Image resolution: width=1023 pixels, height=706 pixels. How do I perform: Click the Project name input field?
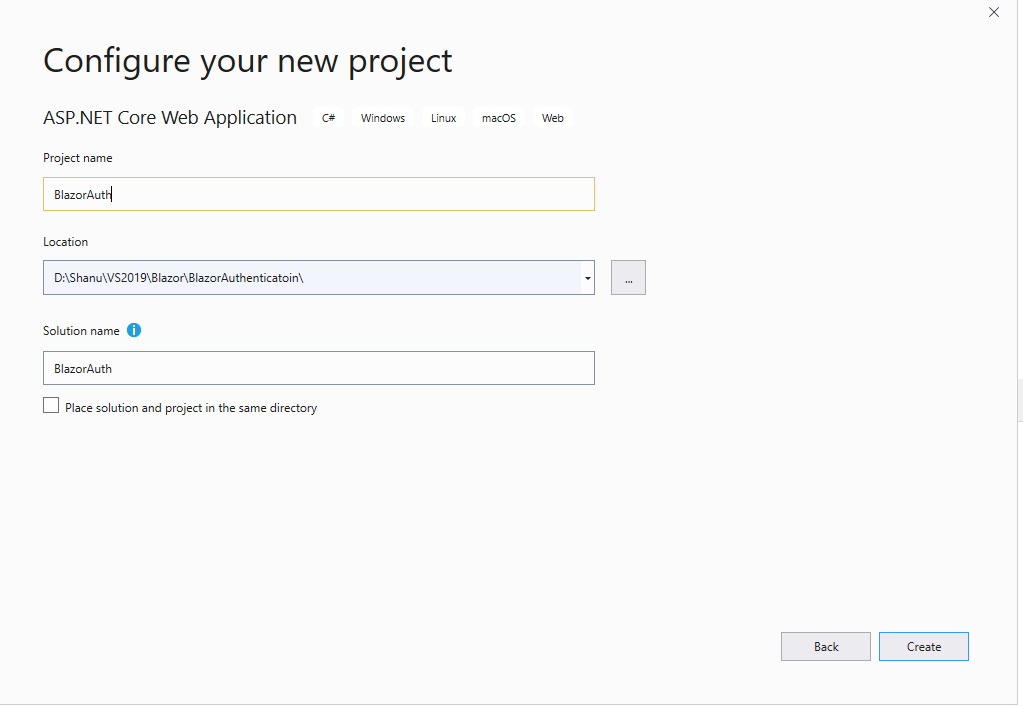pos(318,194)
